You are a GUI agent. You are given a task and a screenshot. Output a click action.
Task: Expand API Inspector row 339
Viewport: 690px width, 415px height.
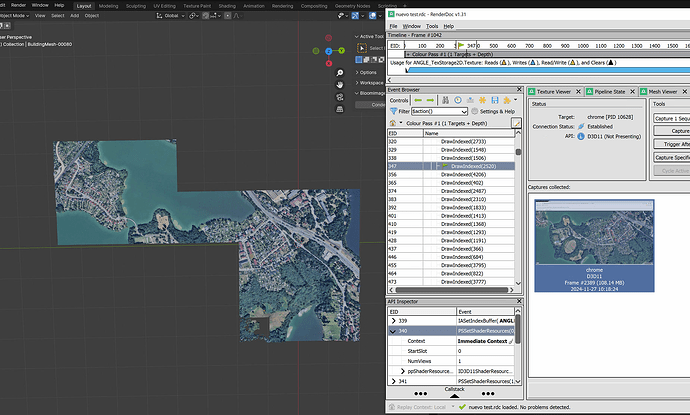click(393, 321)
